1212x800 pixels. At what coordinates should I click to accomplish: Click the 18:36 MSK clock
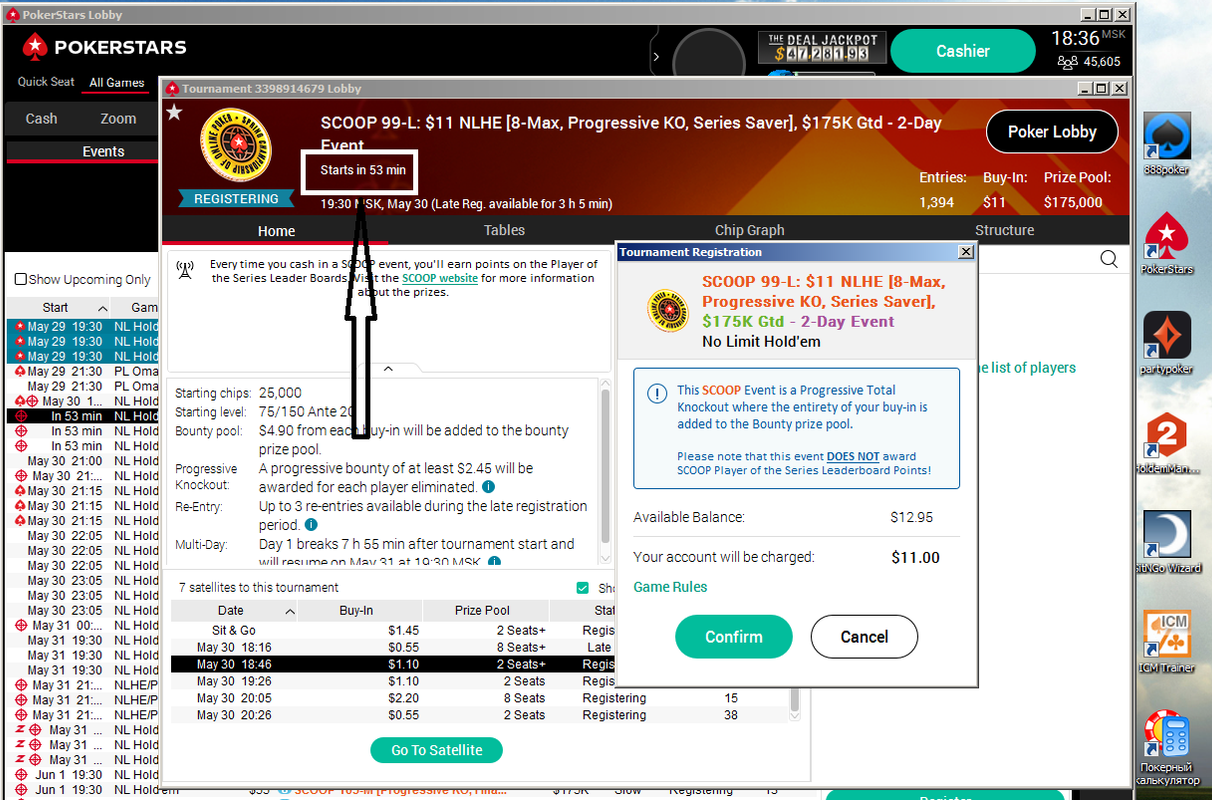[1086, 39]
